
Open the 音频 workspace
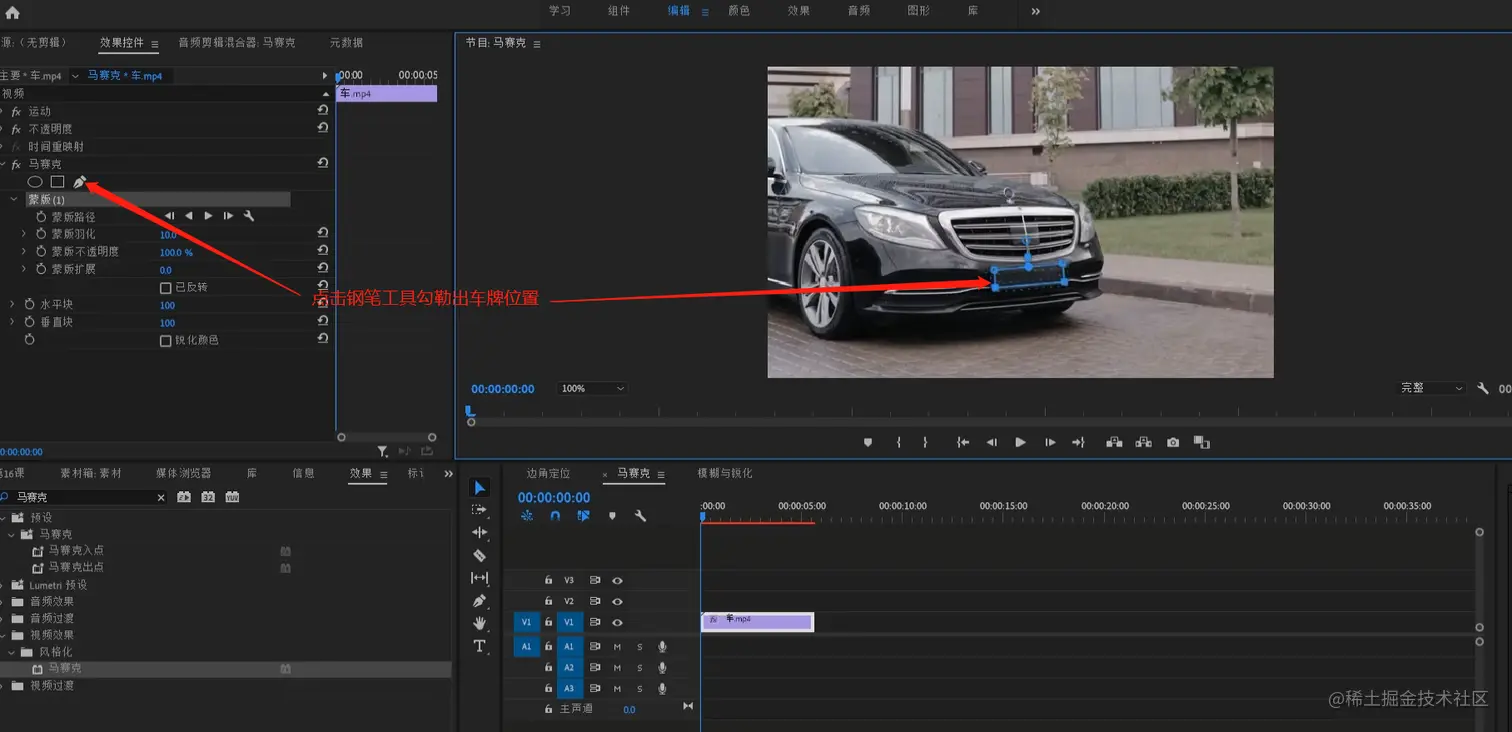(x=859, y=11)
